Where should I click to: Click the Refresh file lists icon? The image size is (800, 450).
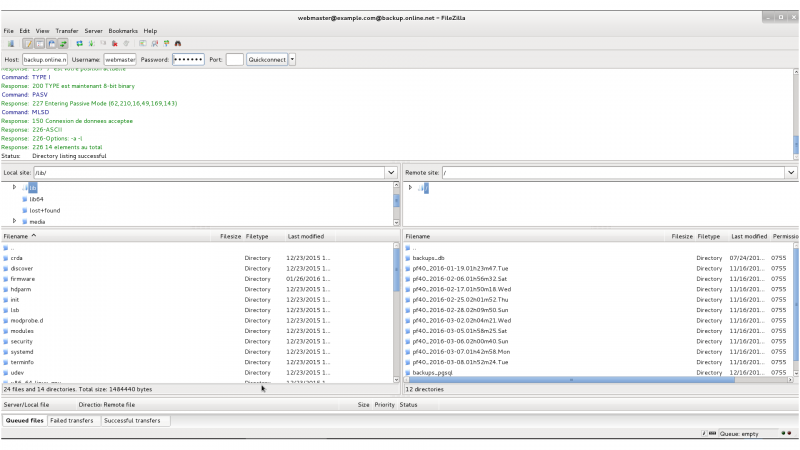point(80,44)
